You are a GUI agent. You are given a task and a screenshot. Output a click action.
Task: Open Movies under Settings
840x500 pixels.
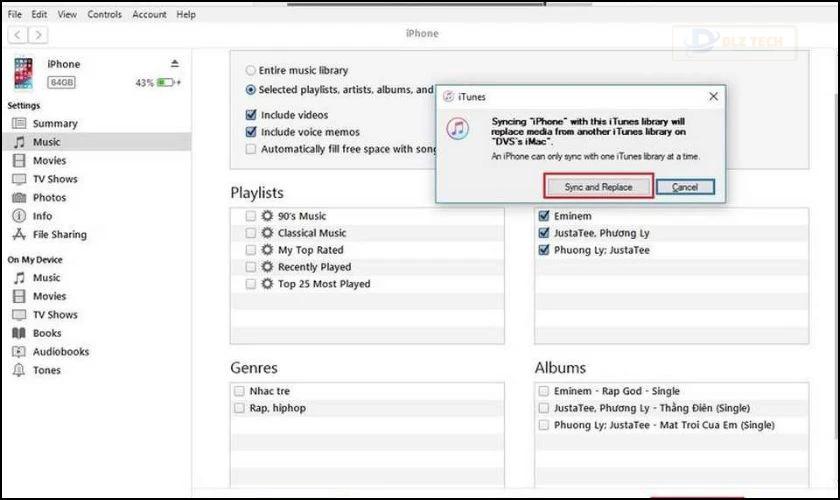point(49,161)
